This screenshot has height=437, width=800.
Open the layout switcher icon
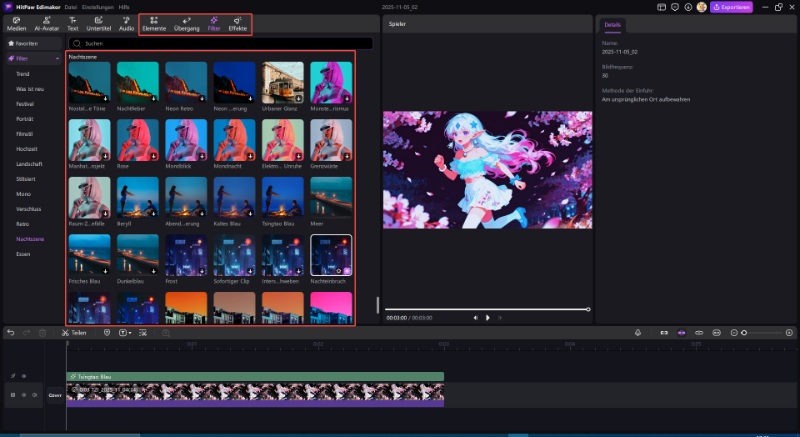coord(662,7)
